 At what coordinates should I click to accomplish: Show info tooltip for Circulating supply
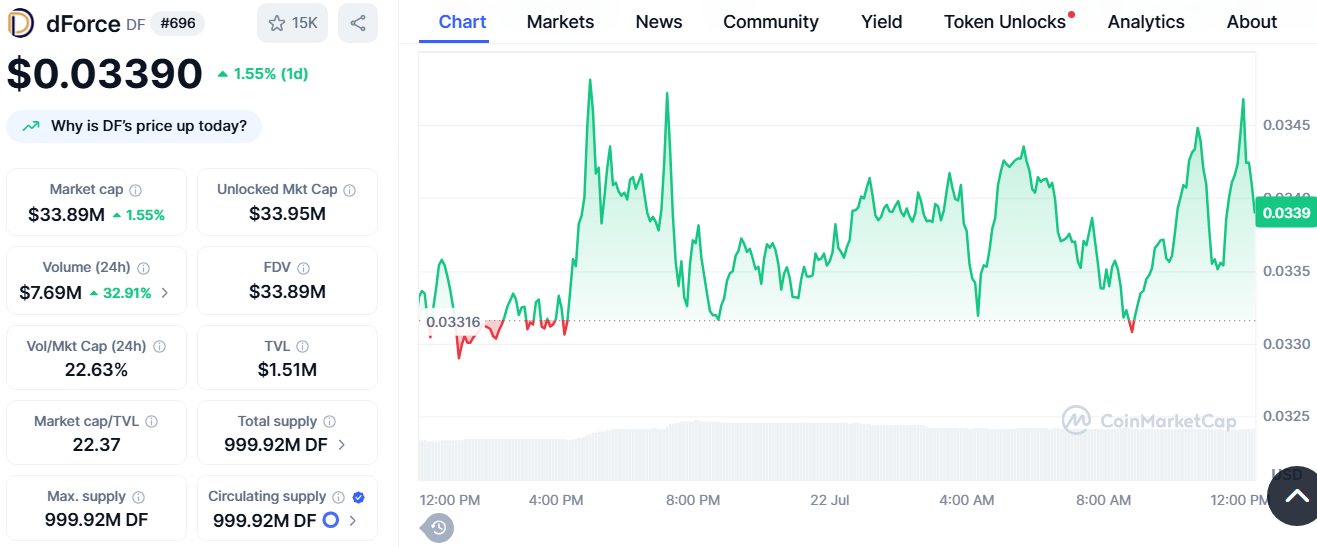[338, 497]
